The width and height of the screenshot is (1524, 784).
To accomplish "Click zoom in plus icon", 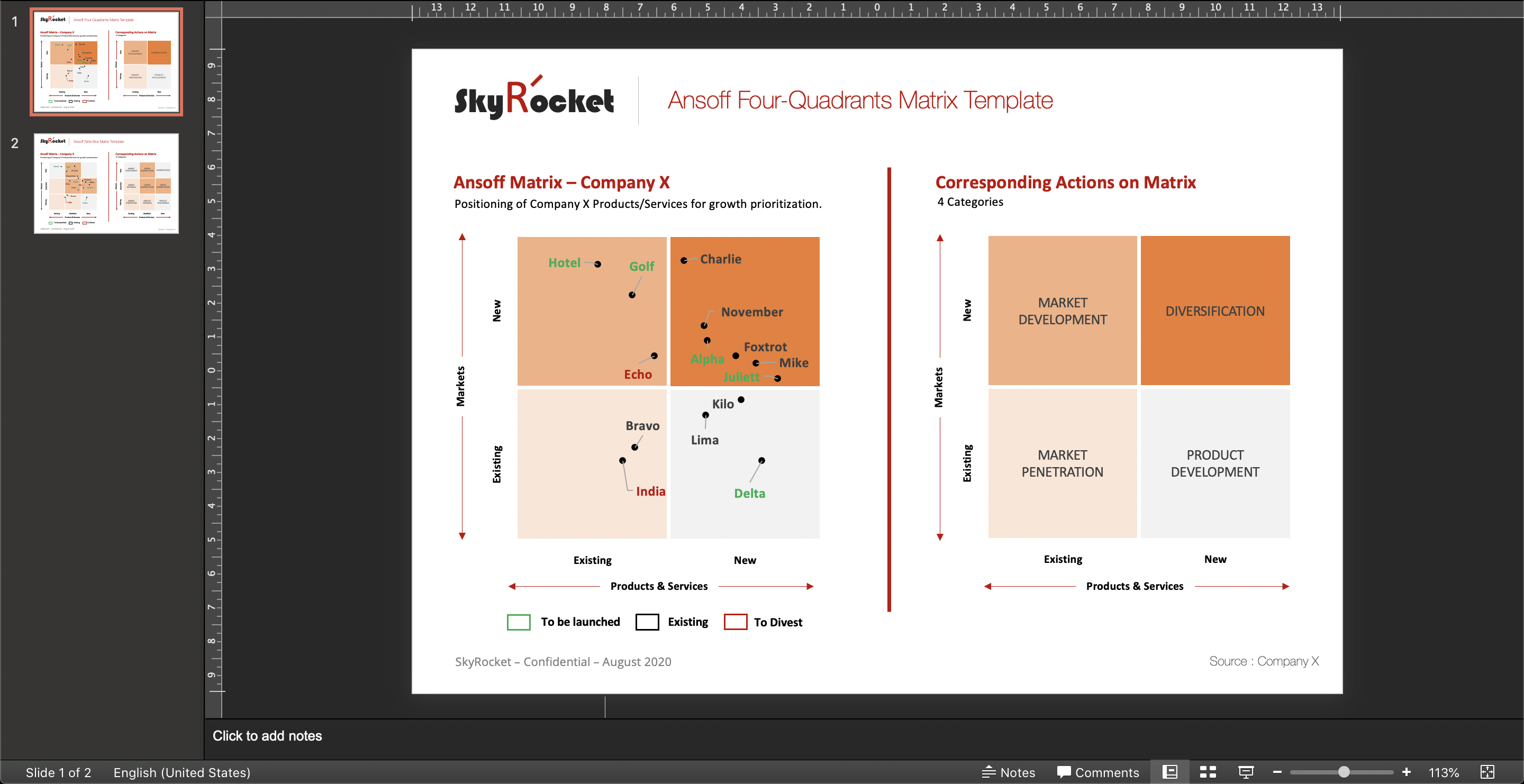I will coord(1407,772).
